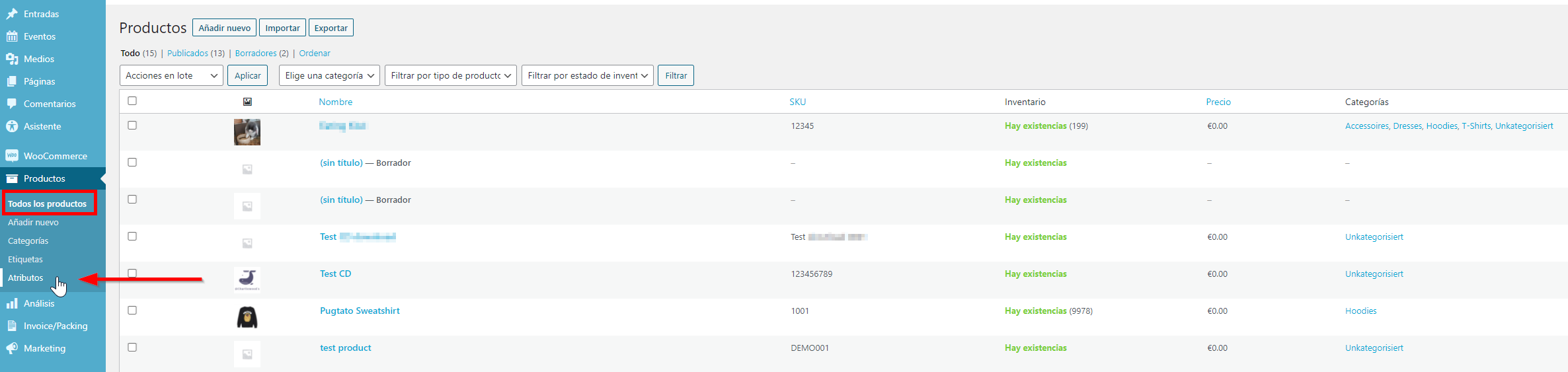Open the Test CD product link
This screenshot has height=372, width=1568.
click(x=336, y=274)
